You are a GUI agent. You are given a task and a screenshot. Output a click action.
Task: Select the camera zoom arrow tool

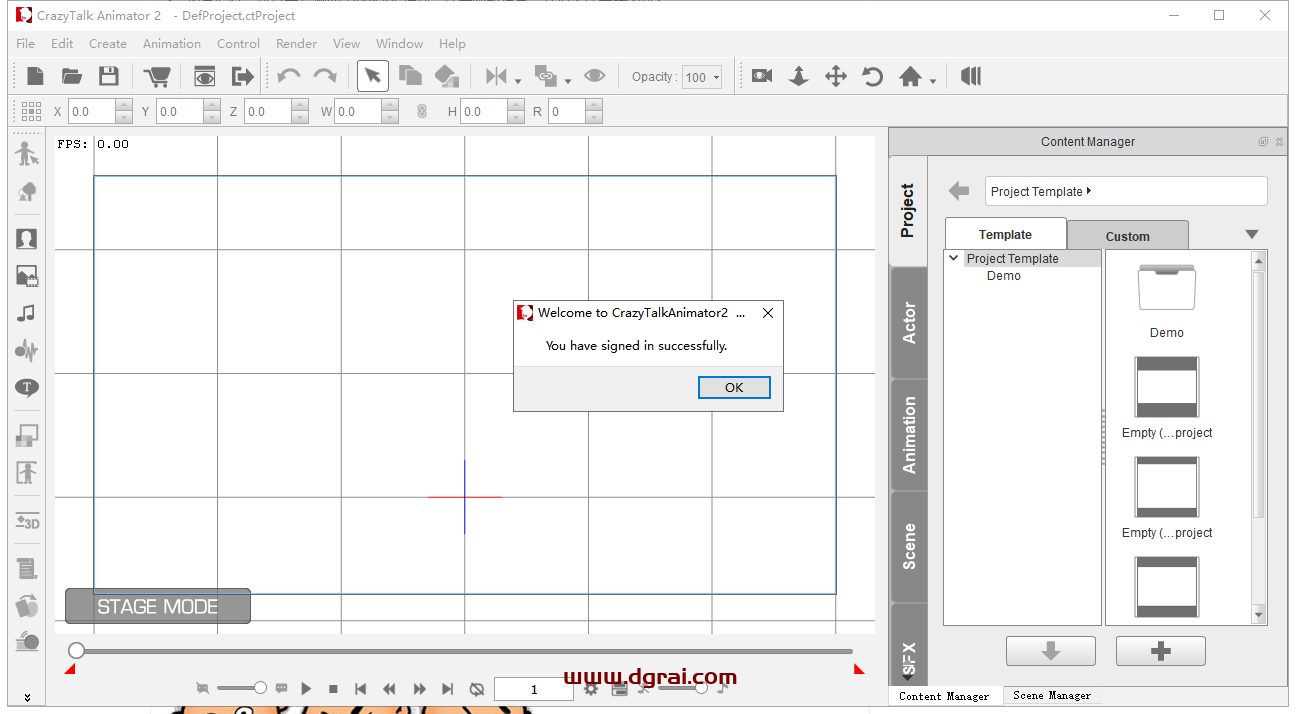tap(799, 76)
